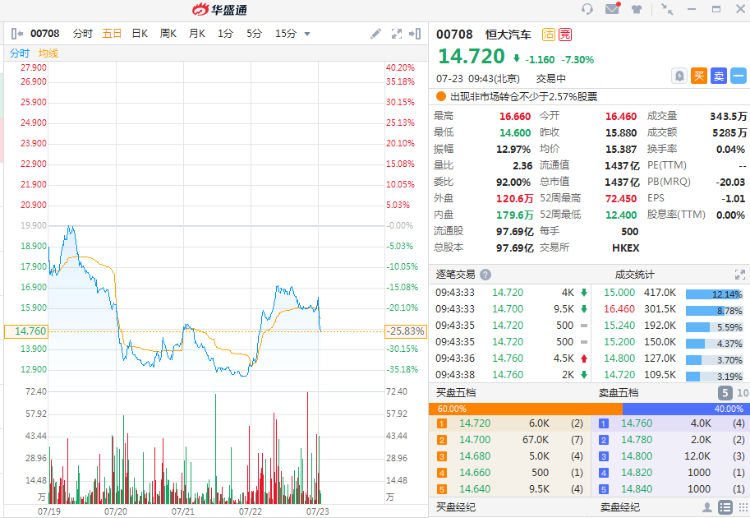
Task: Click the blue Sell button
Action: click(718, 76)
